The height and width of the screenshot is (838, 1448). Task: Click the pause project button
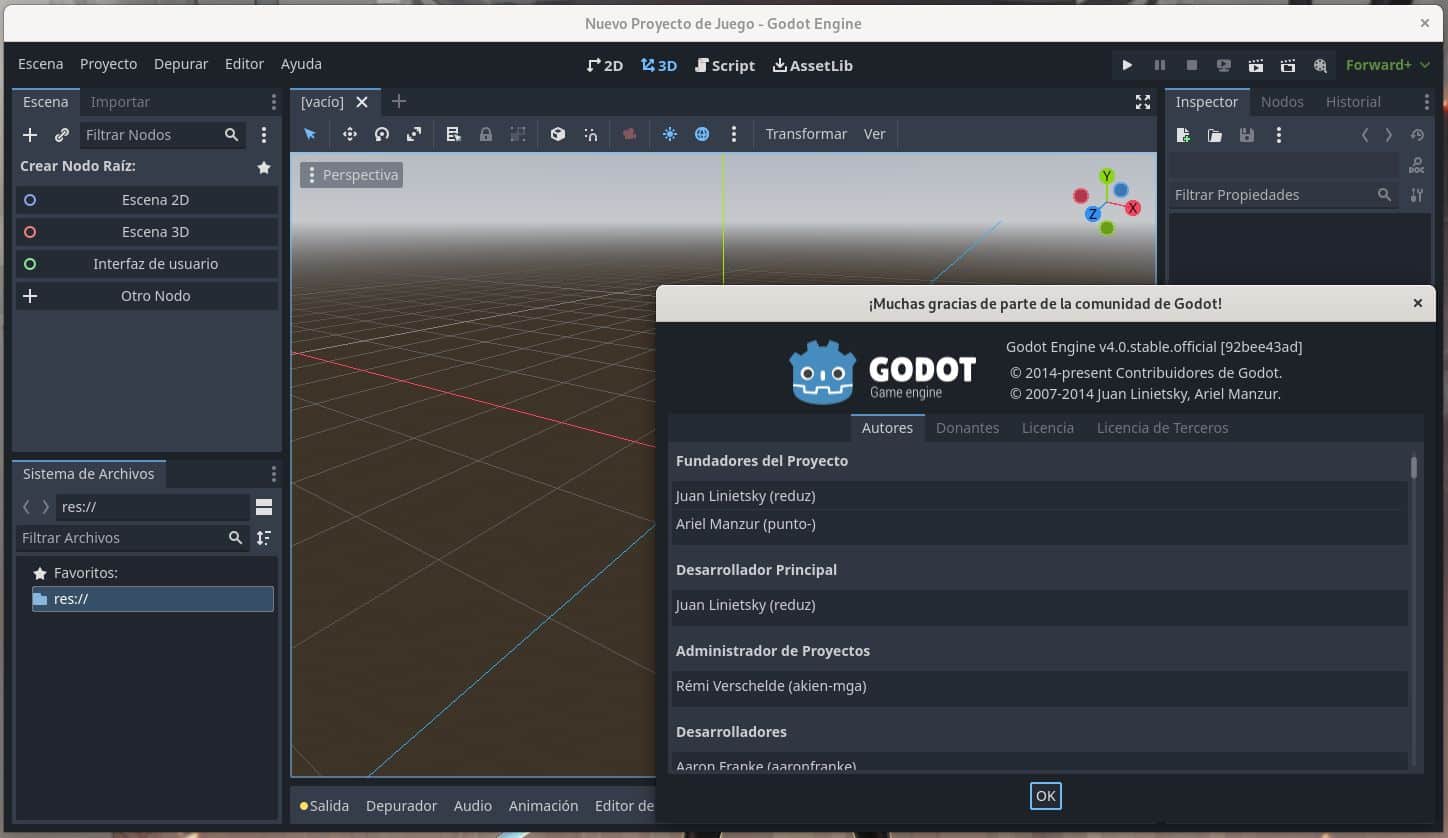click(x=1160, y=65)
